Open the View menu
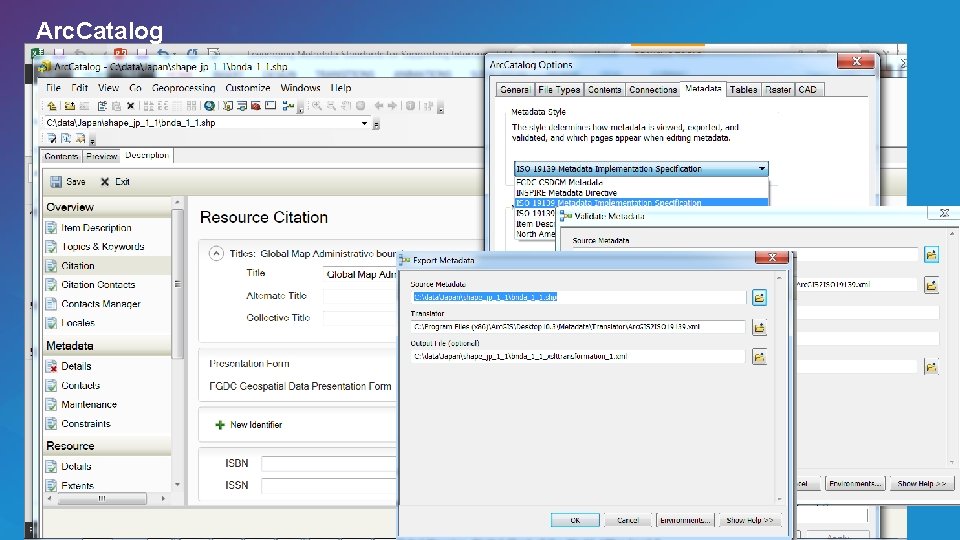Image resolution: width=960 pixels, height=540 pixels. click(108, 88)
